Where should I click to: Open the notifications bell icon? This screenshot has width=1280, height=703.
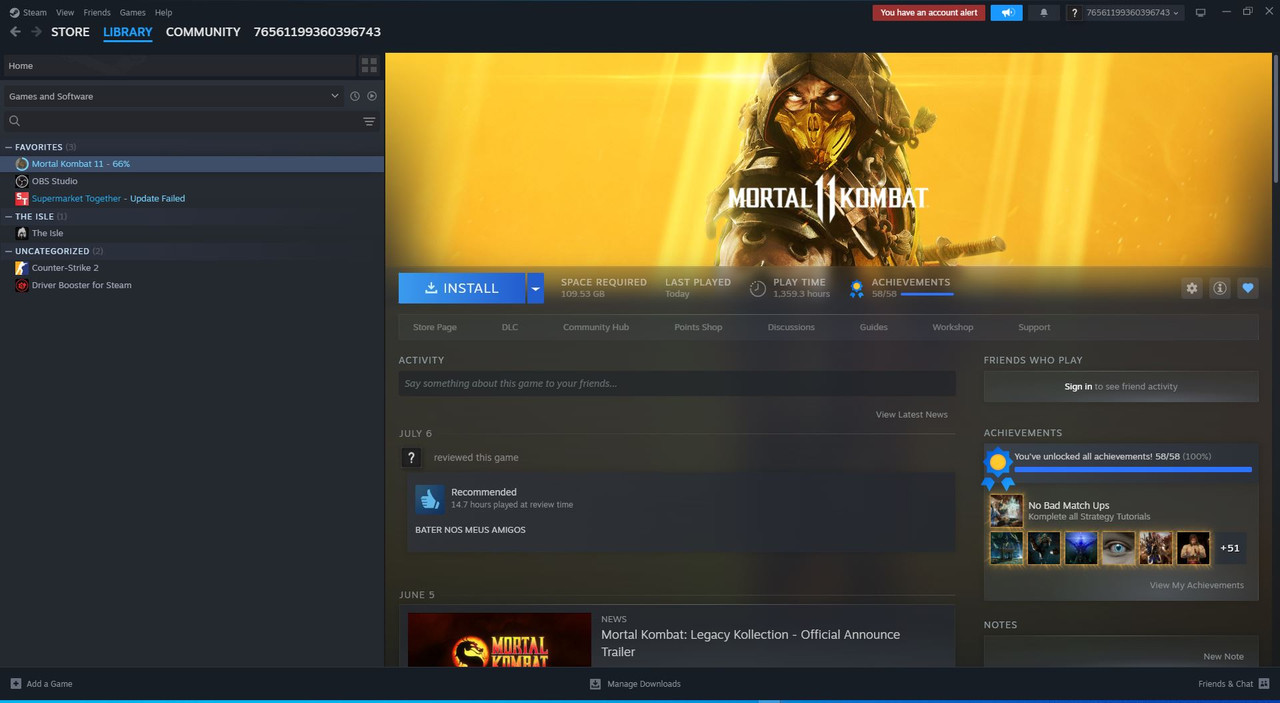pyautogui.click(x=1044, y=13)
